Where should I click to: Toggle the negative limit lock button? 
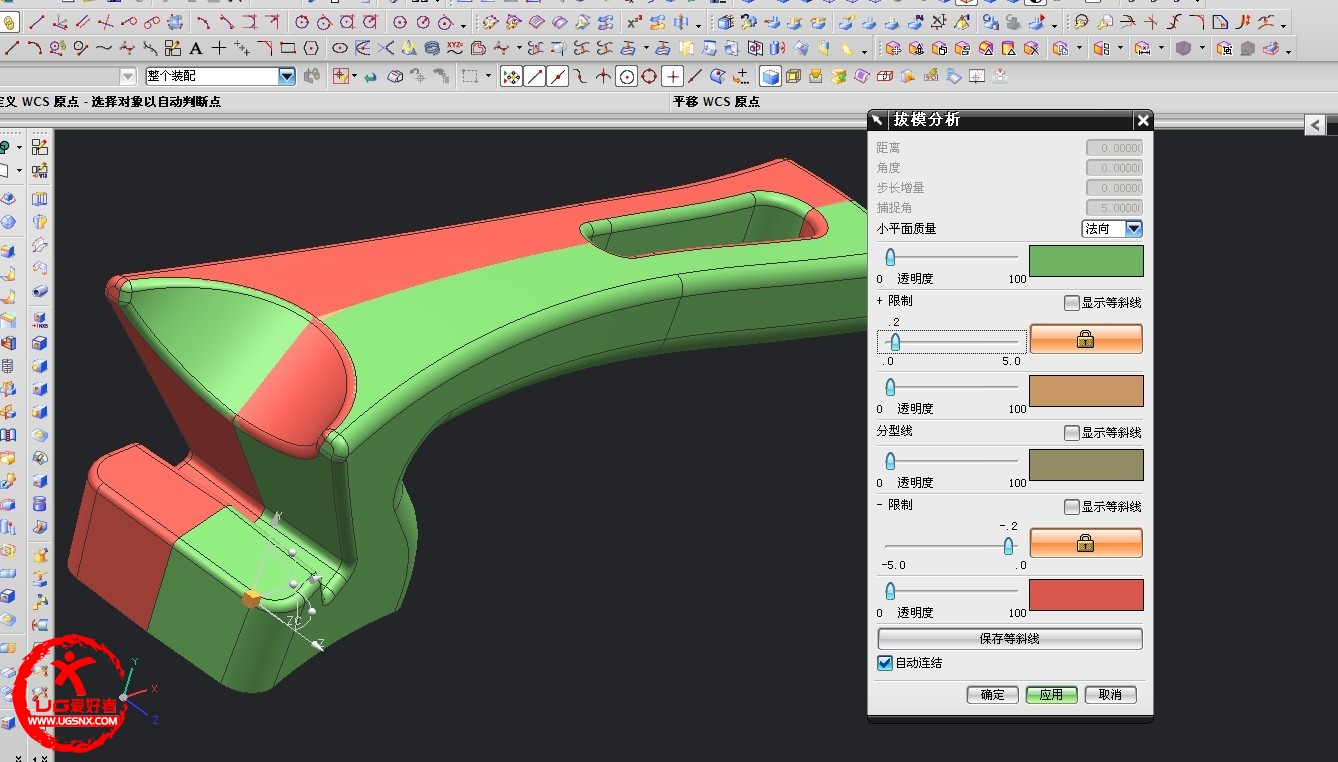pos(1086,543)
